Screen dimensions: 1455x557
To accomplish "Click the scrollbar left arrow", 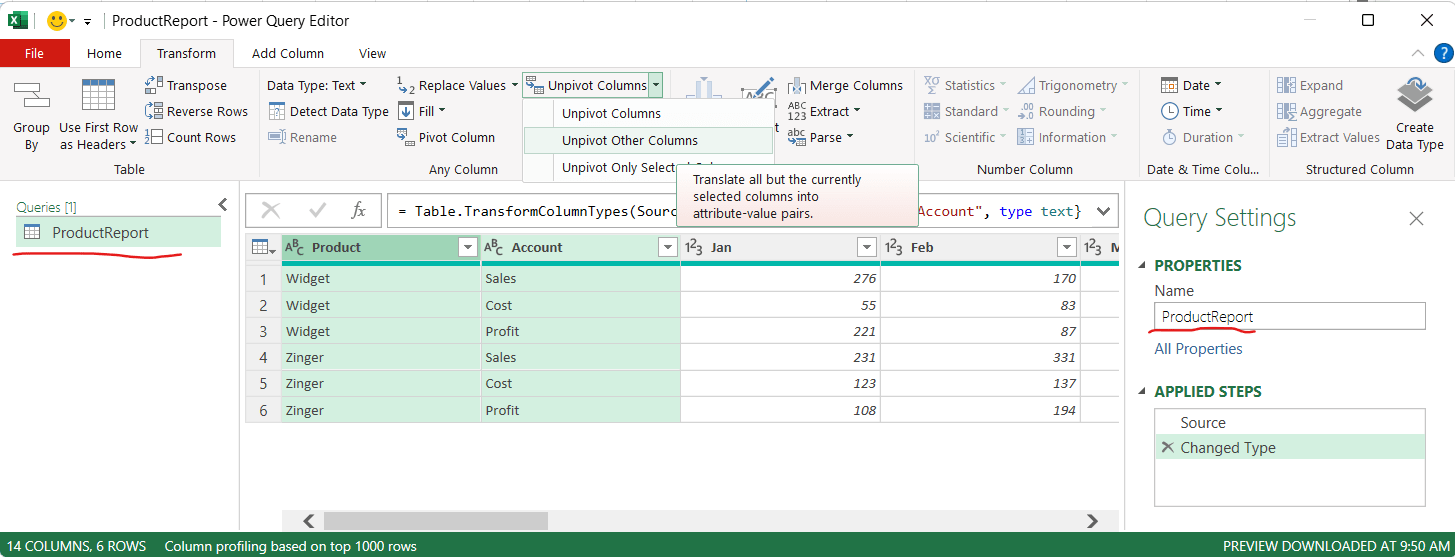I will click(309, 521).
